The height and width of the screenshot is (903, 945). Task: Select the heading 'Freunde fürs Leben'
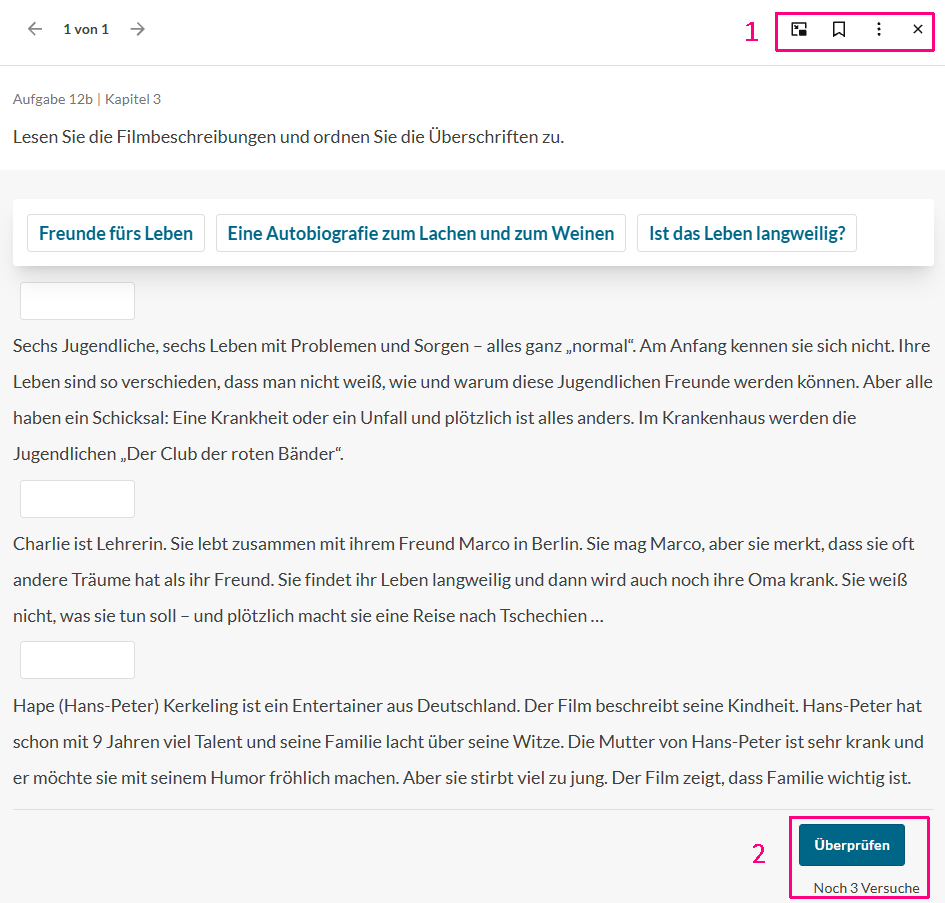coord(116,233)
